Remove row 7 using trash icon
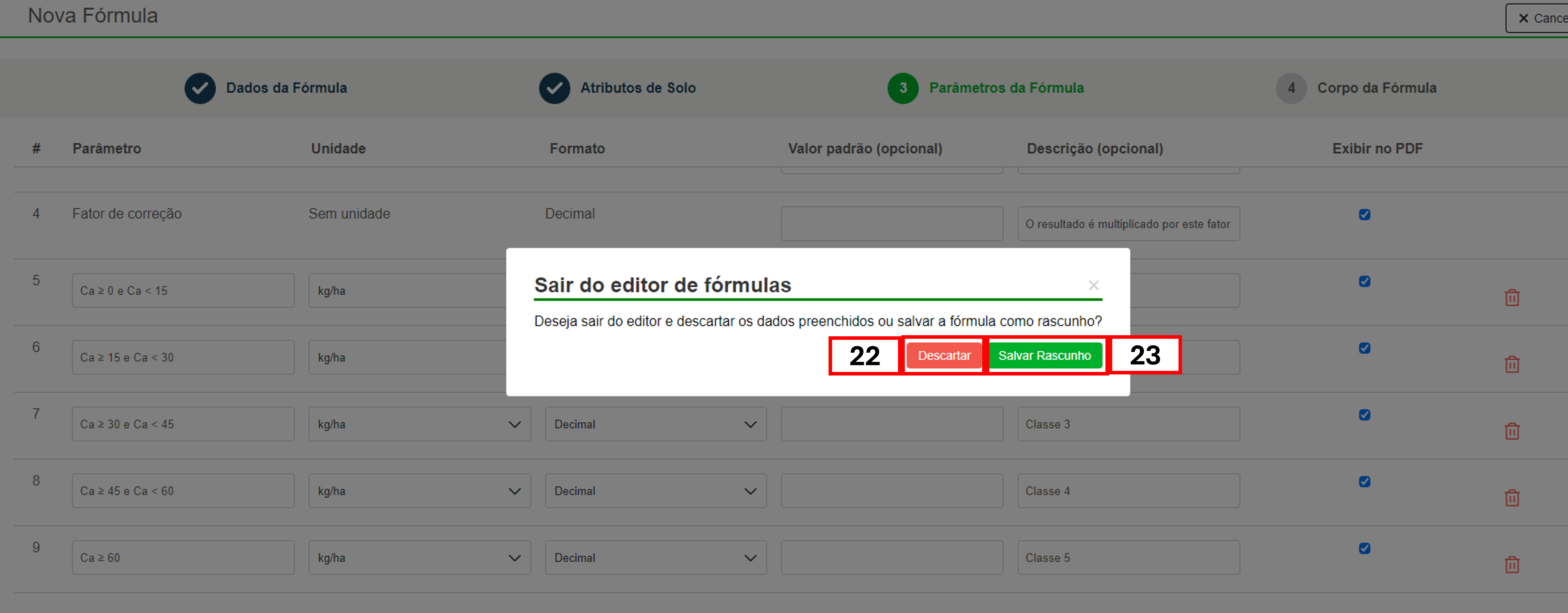Image resolution: width=1568 pixels, height=613 pixels. tap(1512, 431)
